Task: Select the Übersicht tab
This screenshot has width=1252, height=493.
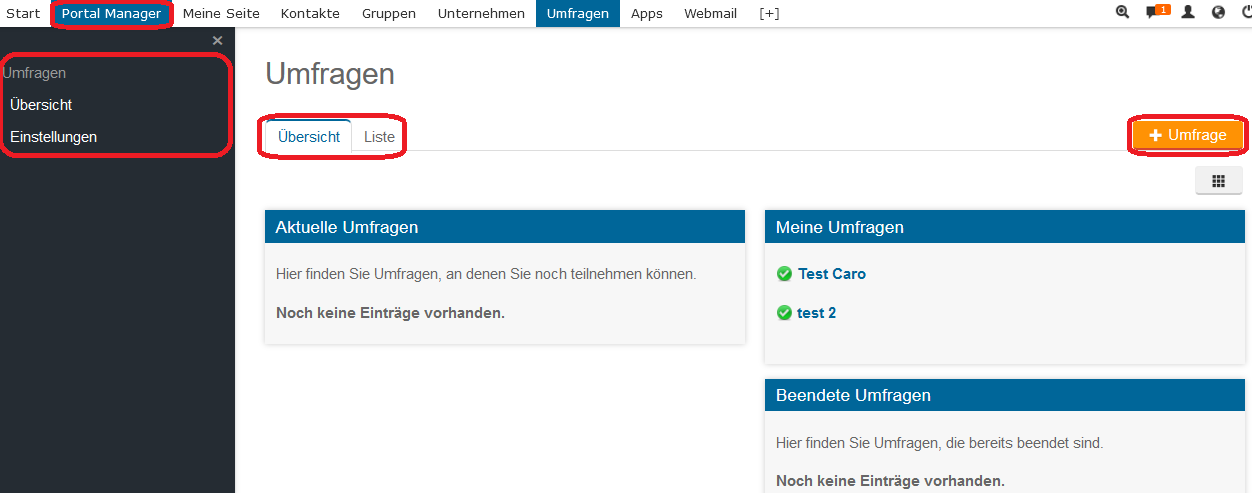Action: [x=309, y=137]
